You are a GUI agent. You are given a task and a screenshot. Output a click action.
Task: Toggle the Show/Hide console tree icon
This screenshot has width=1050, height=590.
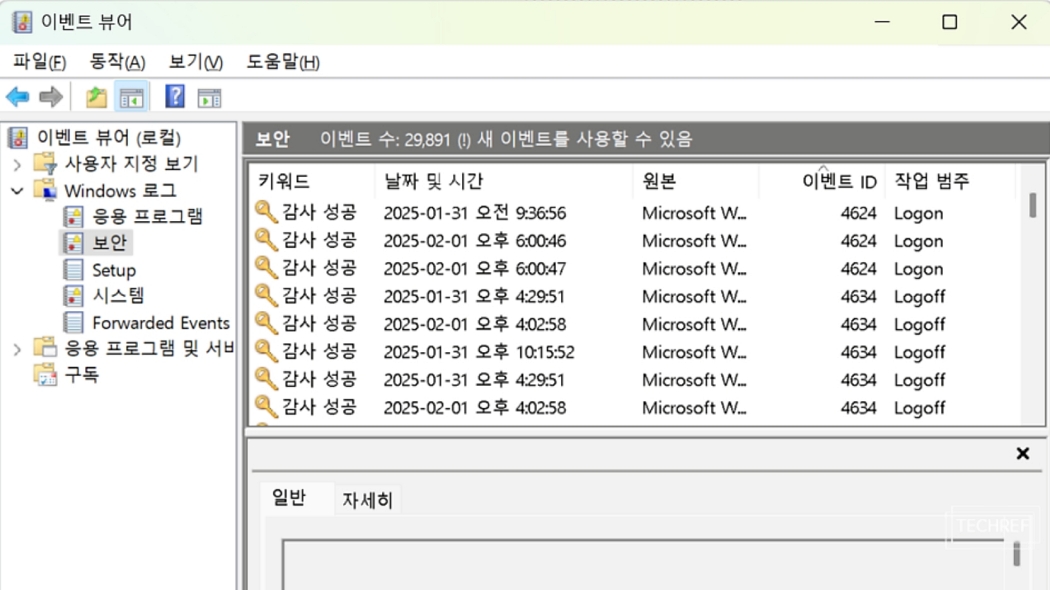131,98
